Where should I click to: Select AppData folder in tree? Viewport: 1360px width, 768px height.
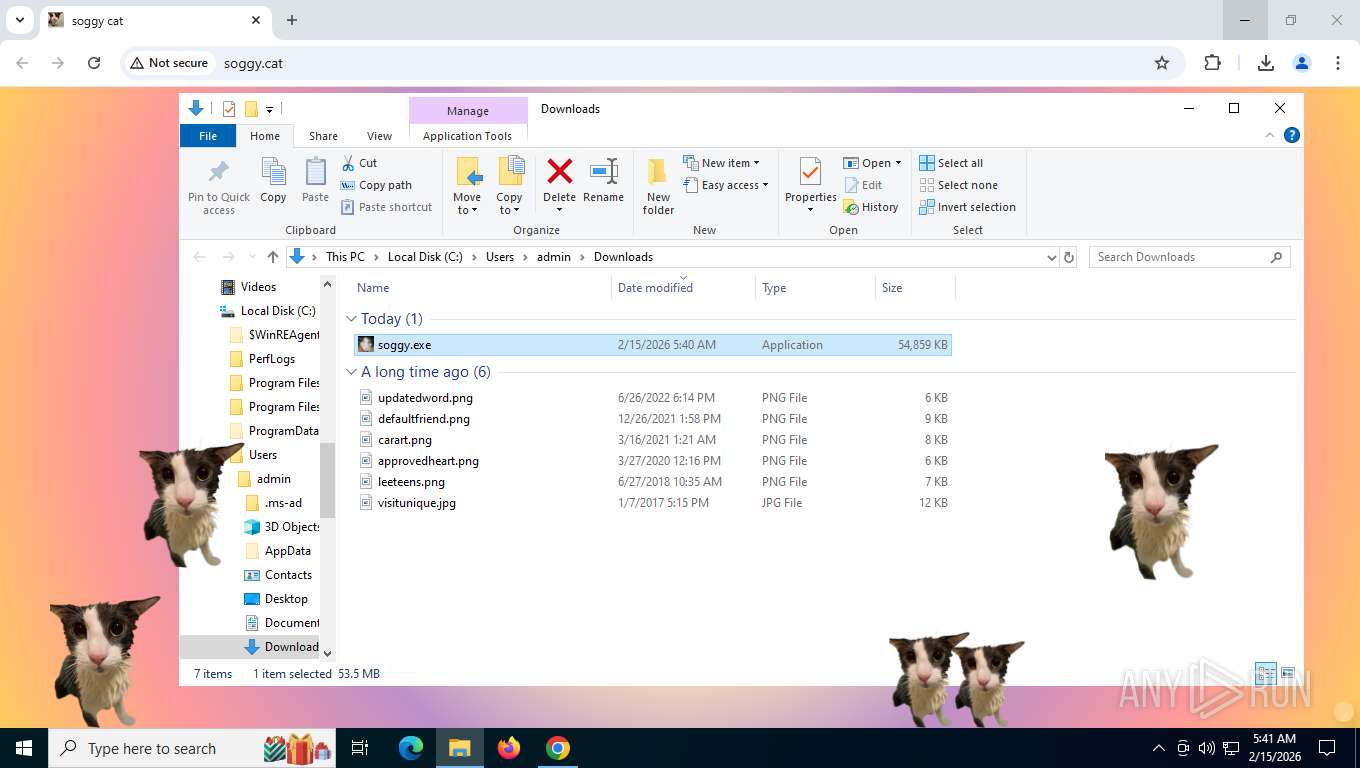(287, 551)
